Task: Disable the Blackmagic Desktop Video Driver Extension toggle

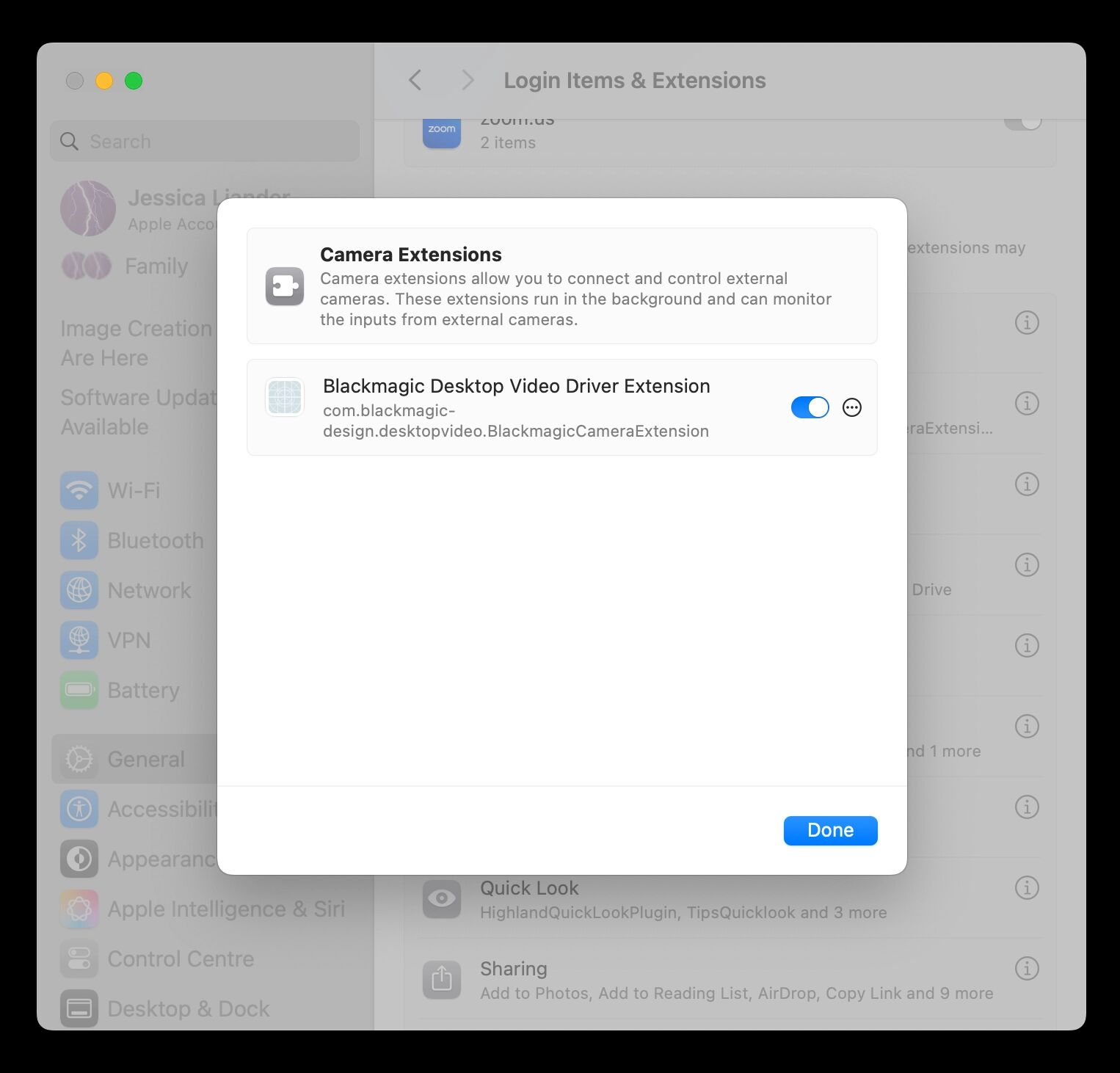Action: (810, 407)
